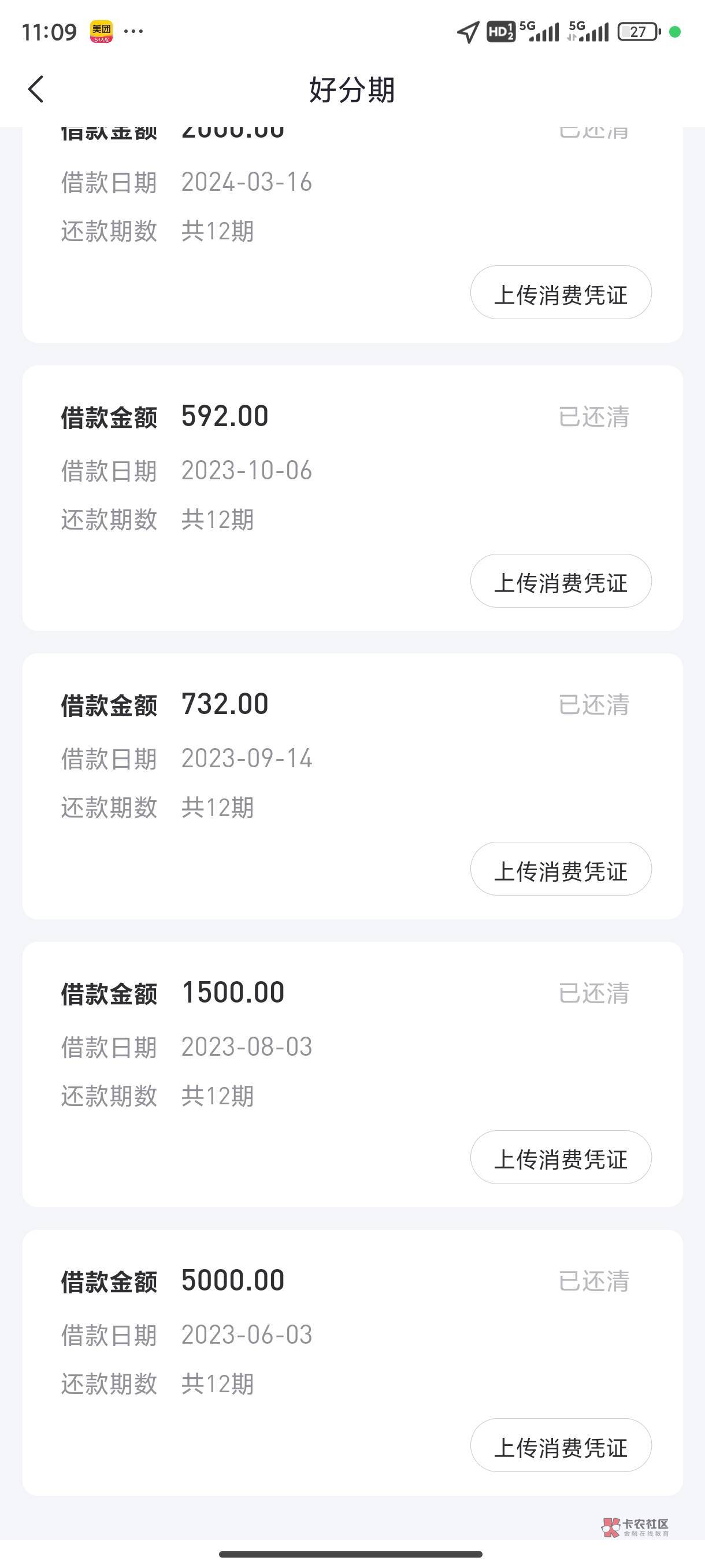Tap the 卡农社区 watermark logo
Screen dimensions: 705x1568
click(635, 1526)
